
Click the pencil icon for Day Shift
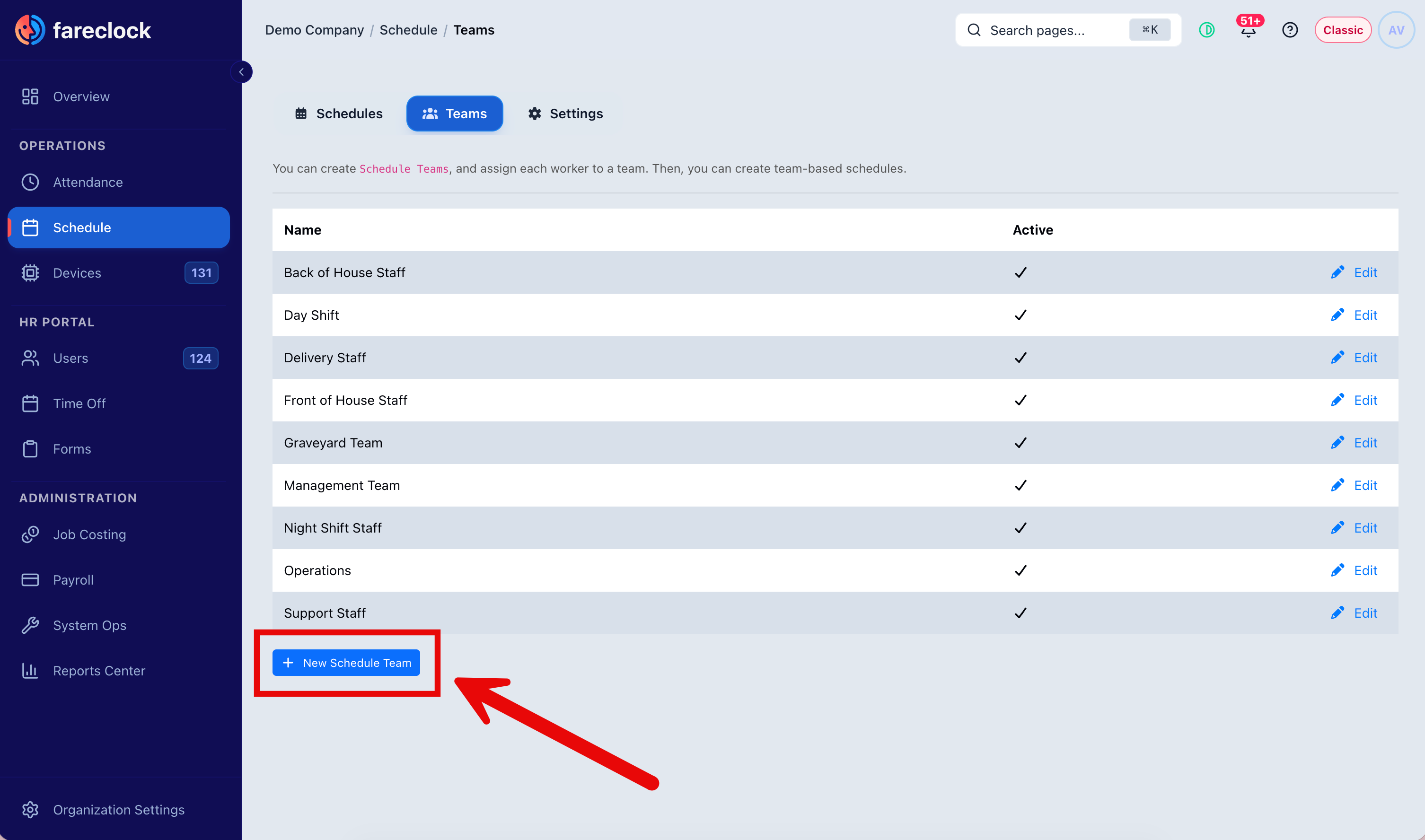click(1337, 315)
